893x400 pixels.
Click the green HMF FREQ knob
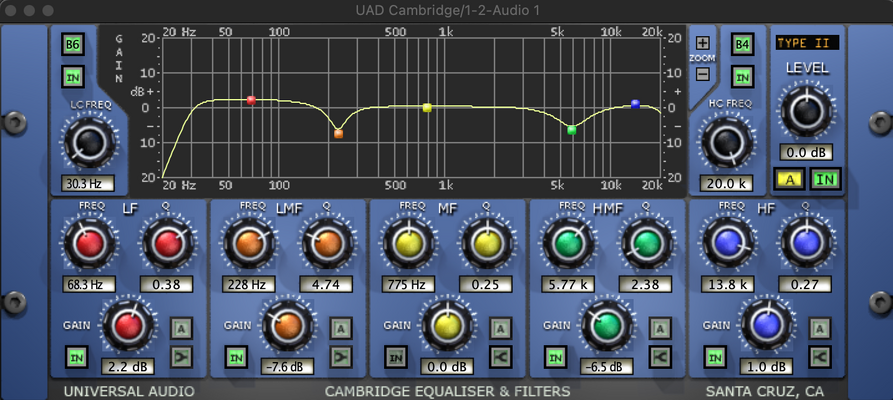[x=568, y=243]
